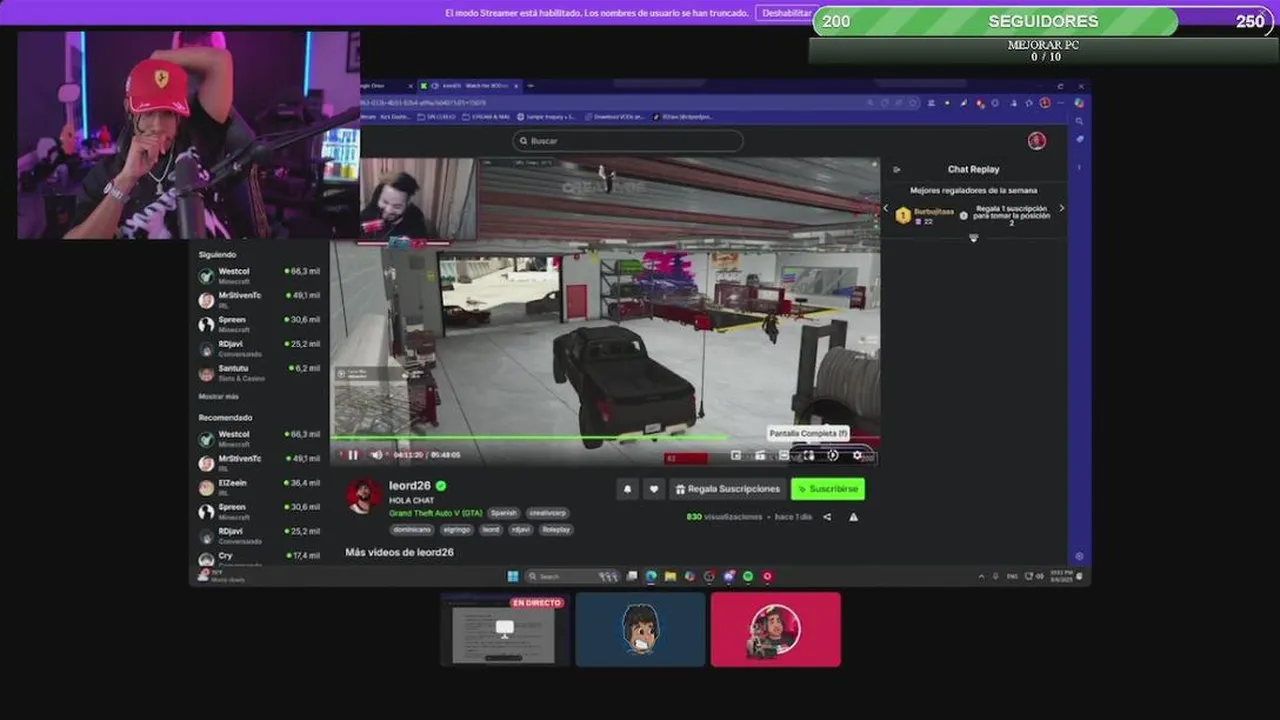Image resolution: width=1280 pixels, height=720 pixels.
Task: Expand the gifters leaderboard down arrow
Action: click(x=973, y=238)
